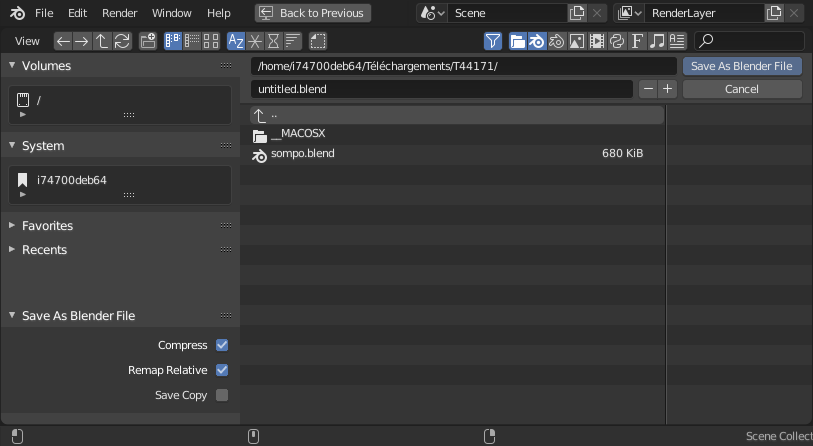Click the Blender logo menu icon
The width and height of the screenshot is (813, 446).
click(x=17, y=13)
